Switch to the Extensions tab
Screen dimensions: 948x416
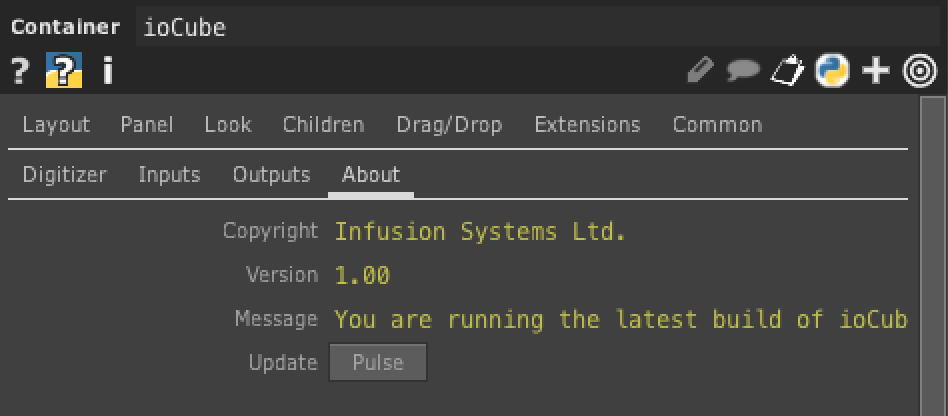(587, 125)
